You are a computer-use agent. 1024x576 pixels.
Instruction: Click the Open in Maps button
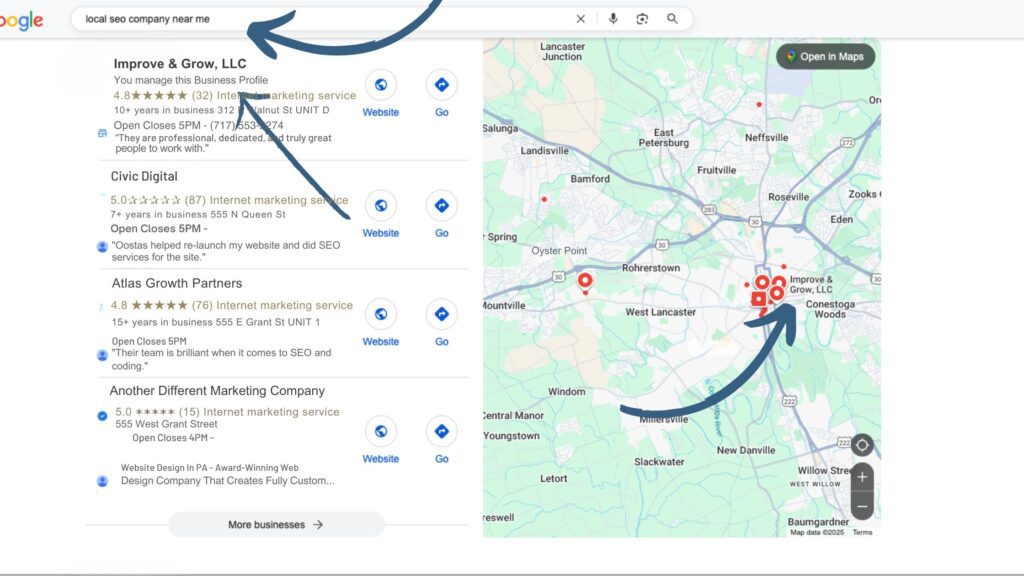pyautogui.click(x=825, y=57)
